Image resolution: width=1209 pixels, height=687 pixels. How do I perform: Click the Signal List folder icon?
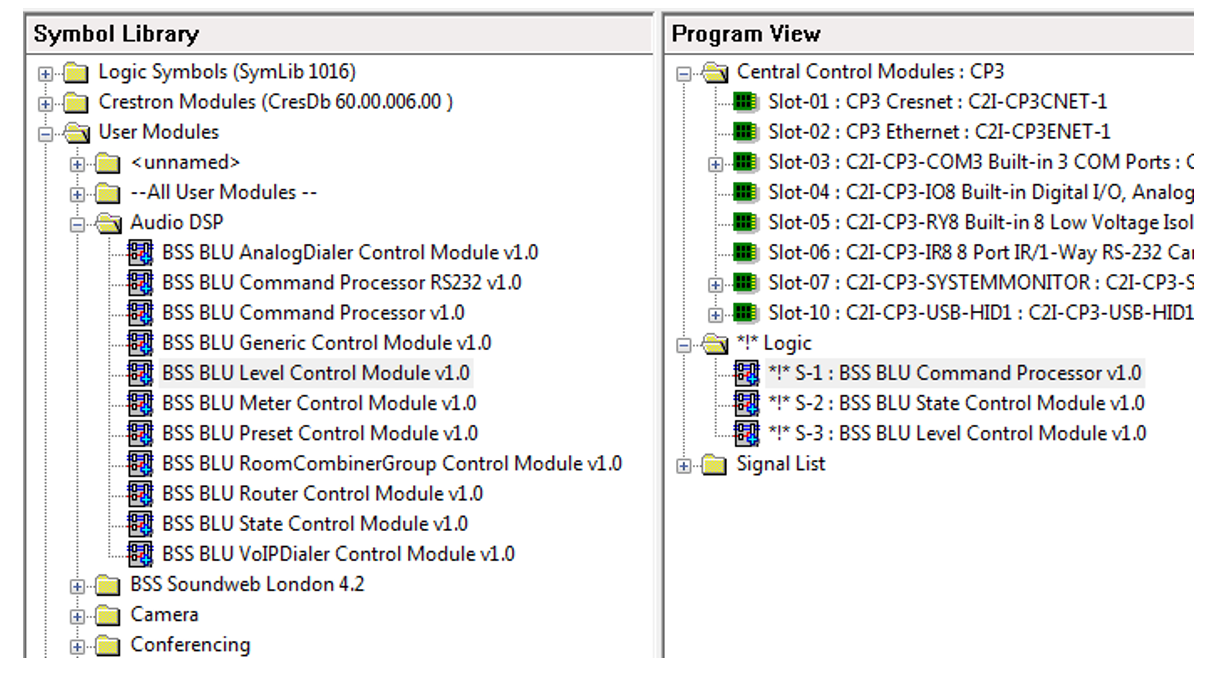(714, 464)
